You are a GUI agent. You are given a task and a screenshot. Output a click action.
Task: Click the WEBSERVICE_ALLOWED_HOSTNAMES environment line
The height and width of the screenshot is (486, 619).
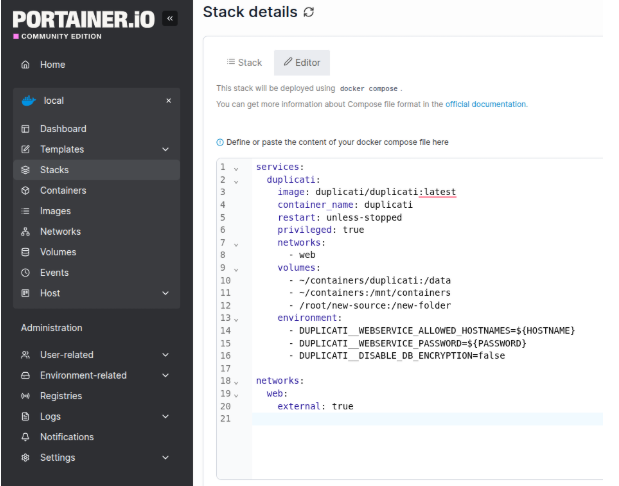coord(432,330)
